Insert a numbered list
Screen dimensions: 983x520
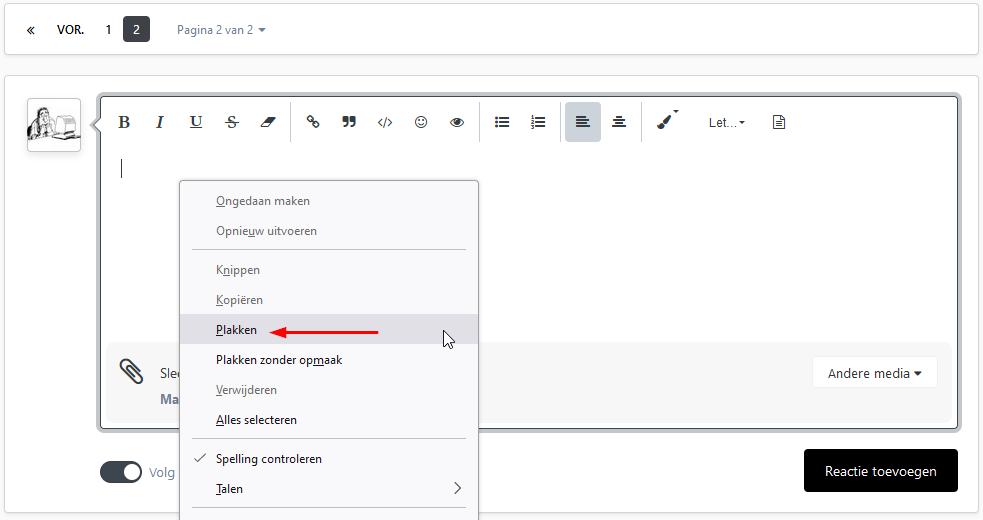click(x=538, y=122)
